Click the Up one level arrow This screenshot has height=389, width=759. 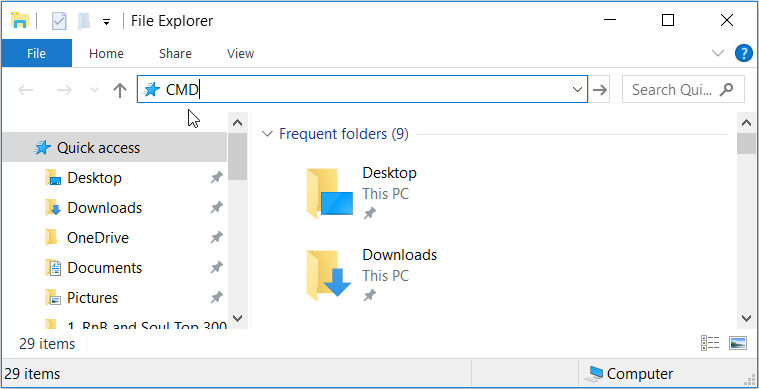click(x=120, y=90)
